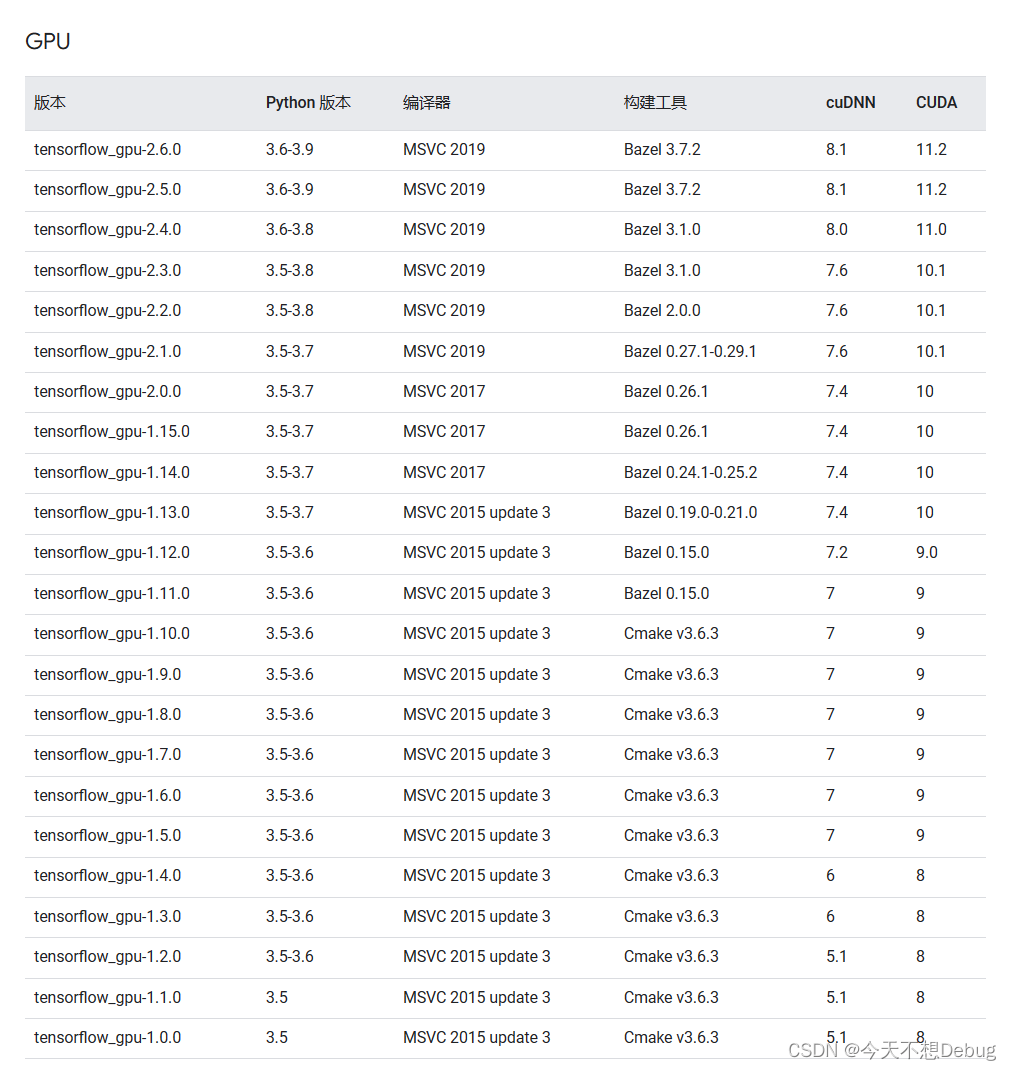Click the CUDA column header
This screenshot has width=1011, height=1070.
tap(936, 102)
